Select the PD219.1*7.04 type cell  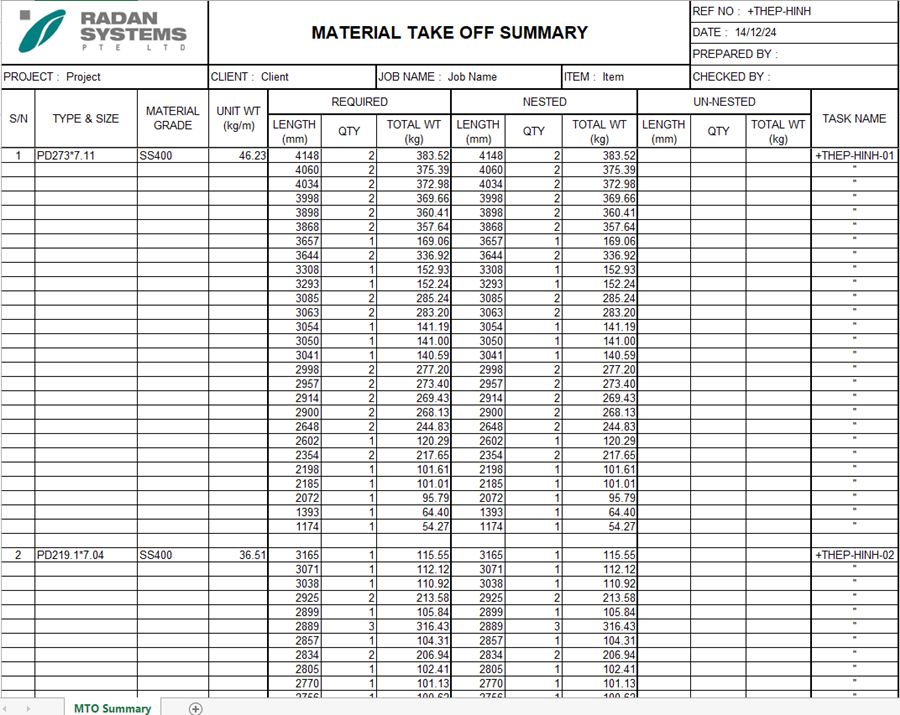86,555
